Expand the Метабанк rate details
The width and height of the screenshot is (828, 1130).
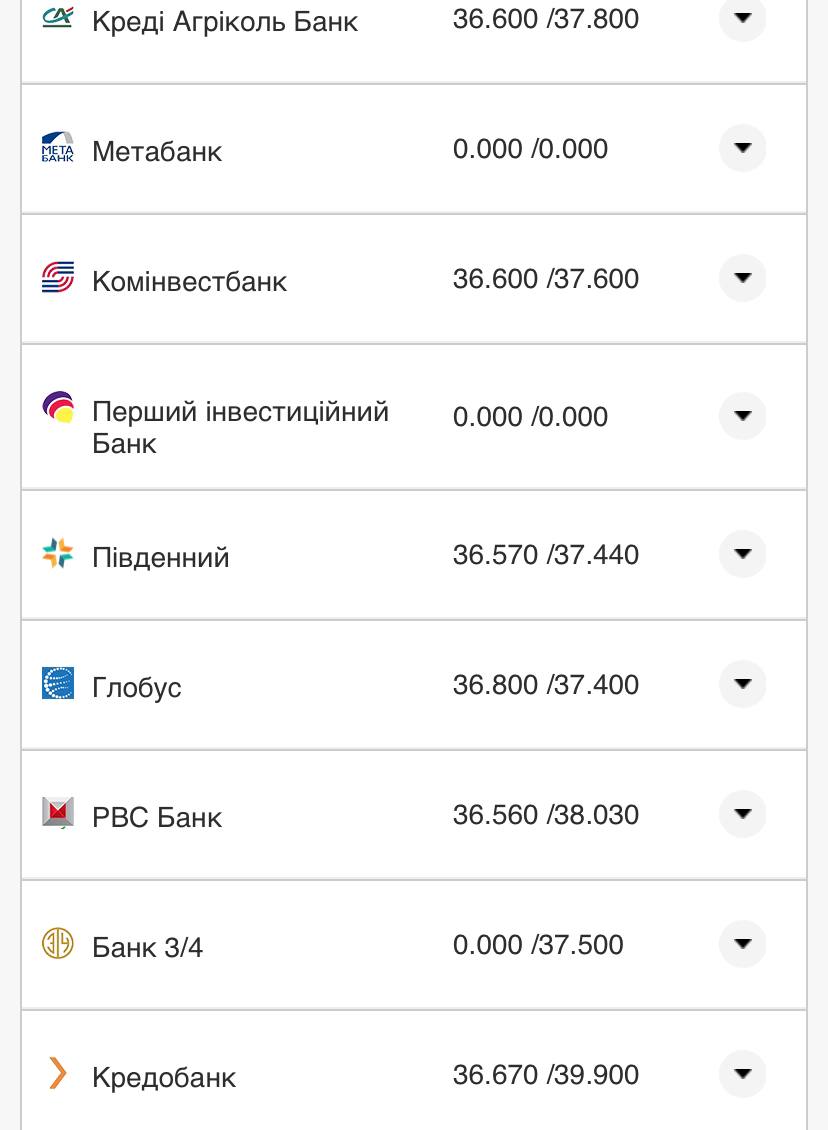pyautogui.click(x=742, y=148)
